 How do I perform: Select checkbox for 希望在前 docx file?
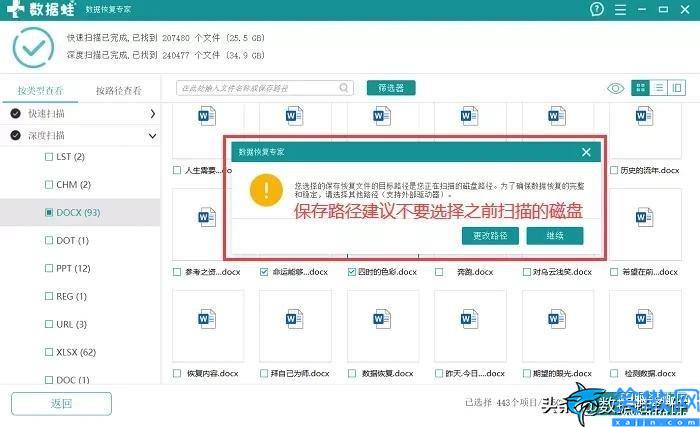click(614, 272)
